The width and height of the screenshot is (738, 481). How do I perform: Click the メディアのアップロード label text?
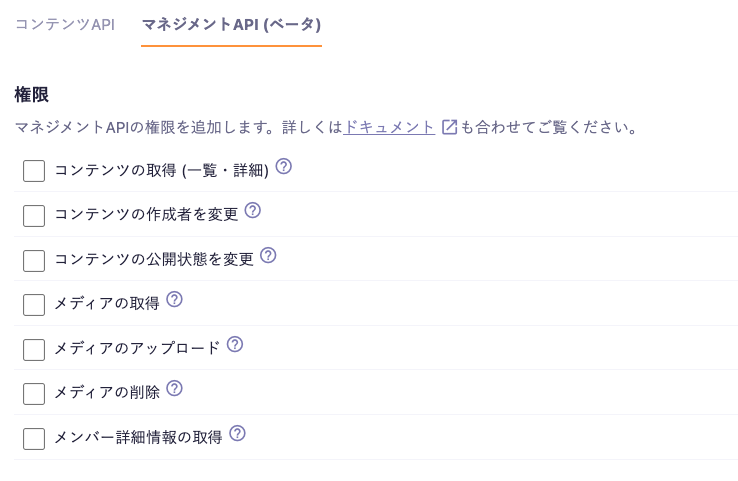pos(137,348)
